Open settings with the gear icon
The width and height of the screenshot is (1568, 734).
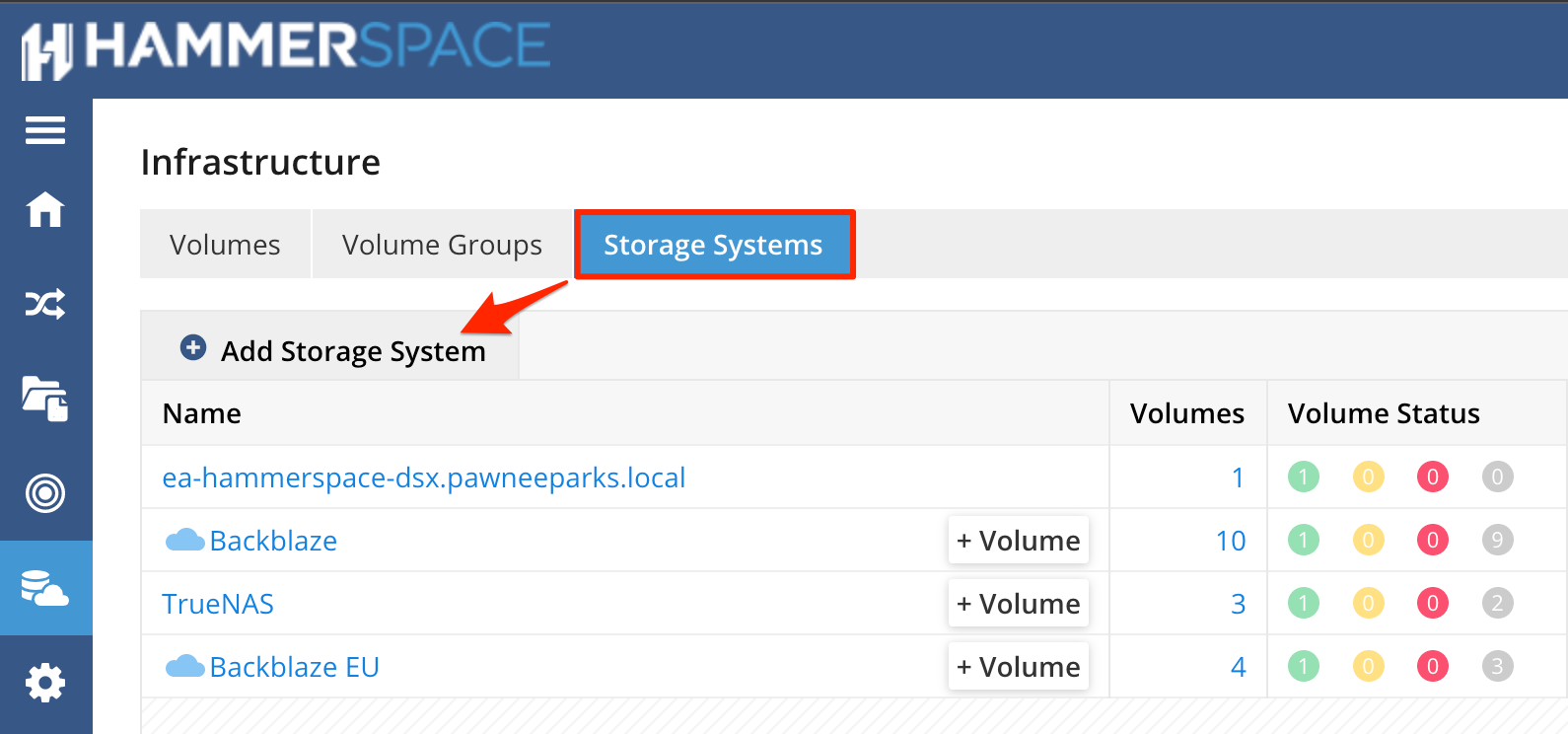(45, 683)
